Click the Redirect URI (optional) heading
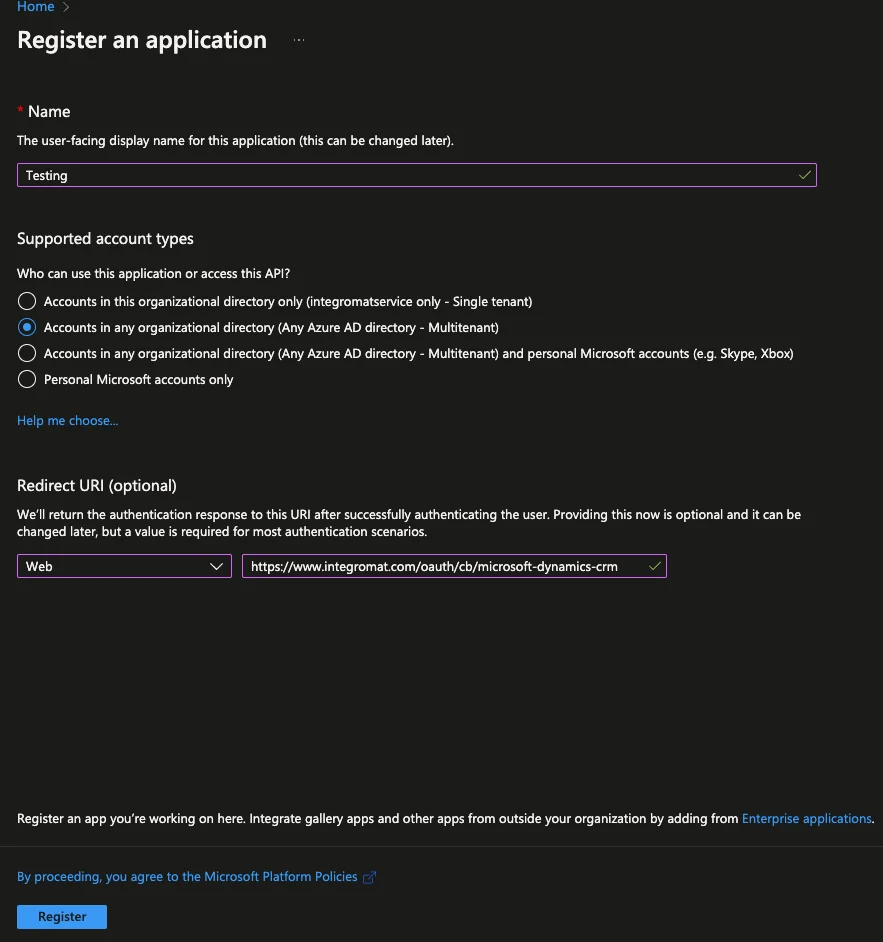 (97, 485)
